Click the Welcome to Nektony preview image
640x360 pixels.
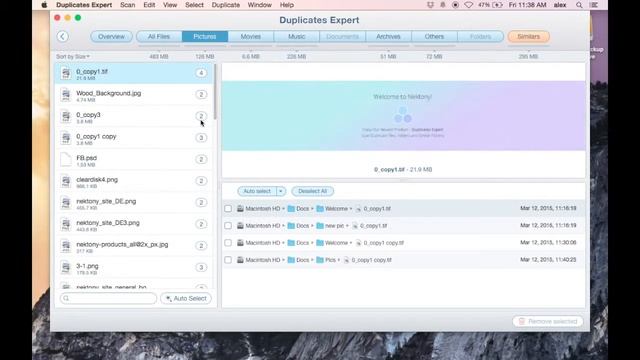(x=403, y=116)
